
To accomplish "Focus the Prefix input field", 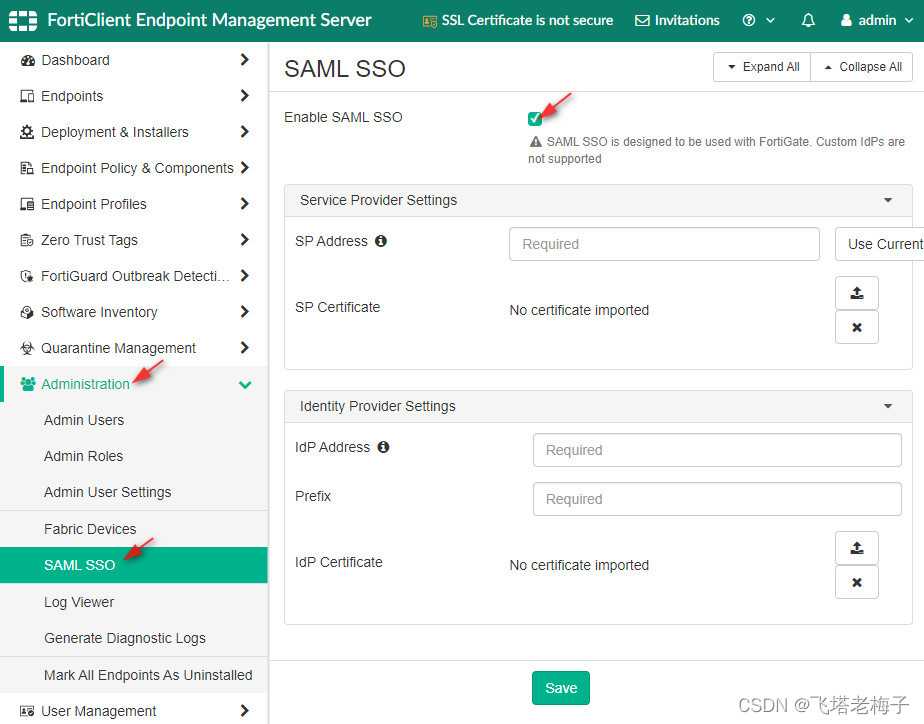I will pyautogui.click(x=717, y=499).
